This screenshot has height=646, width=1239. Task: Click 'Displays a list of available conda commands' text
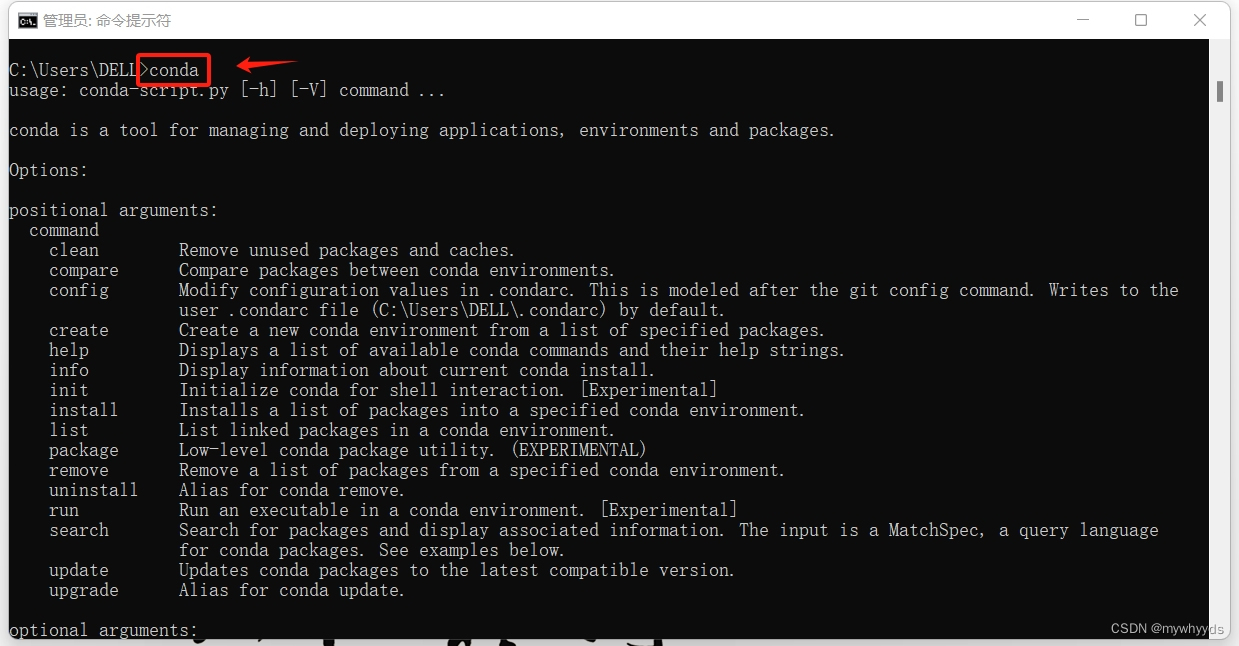coord(512,350)
